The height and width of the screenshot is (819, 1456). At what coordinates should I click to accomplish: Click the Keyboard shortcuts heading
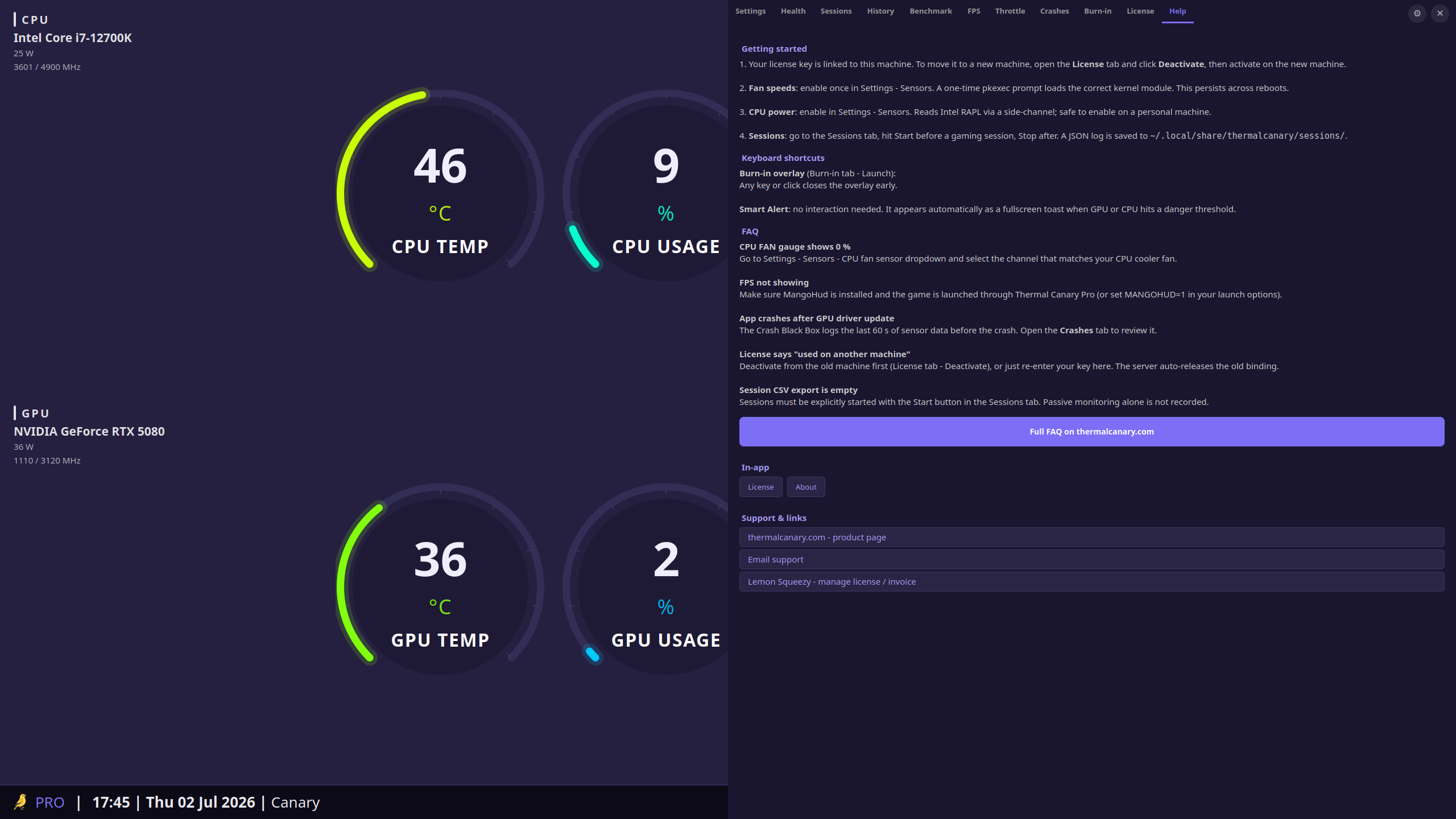(783, 158)
